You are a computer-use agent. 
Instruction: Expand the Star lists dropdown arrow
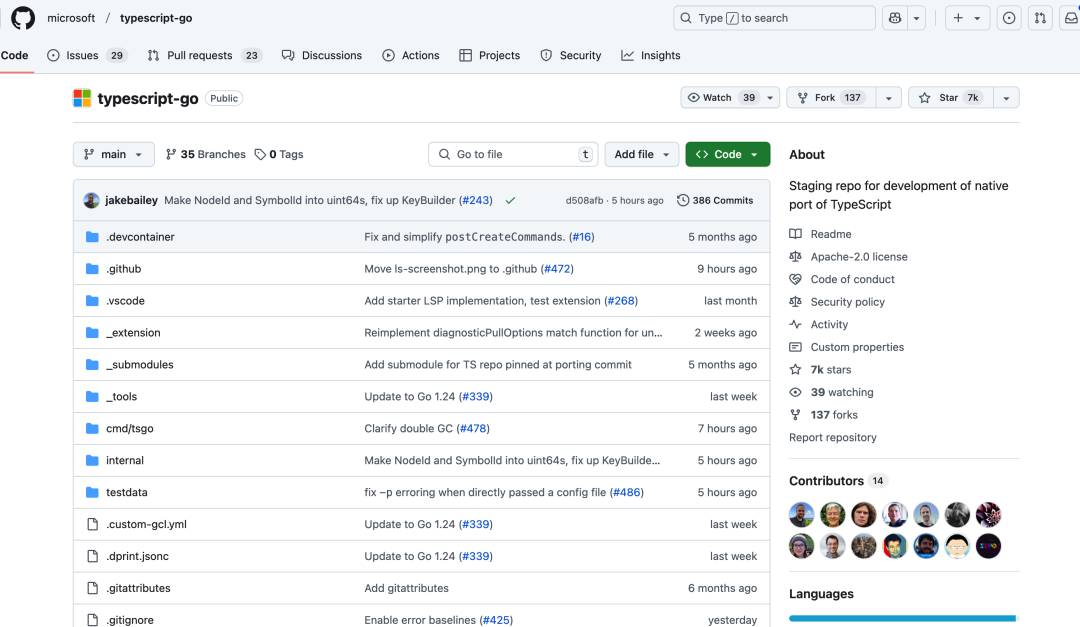(x=1006, y=98)
